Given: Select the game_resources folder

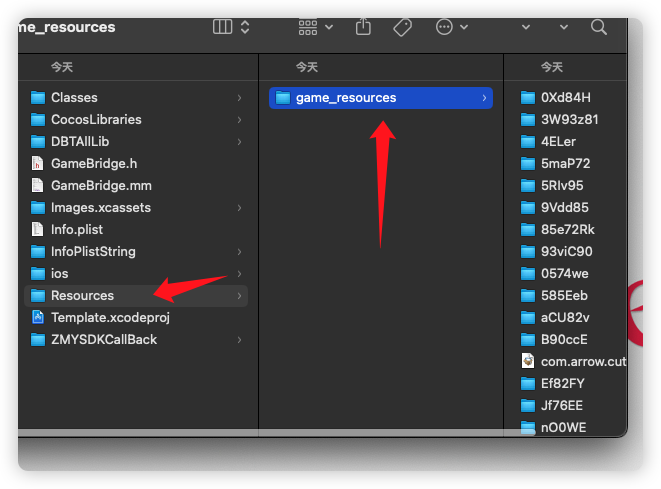Looking at the screenshot, I should [381, 98].
